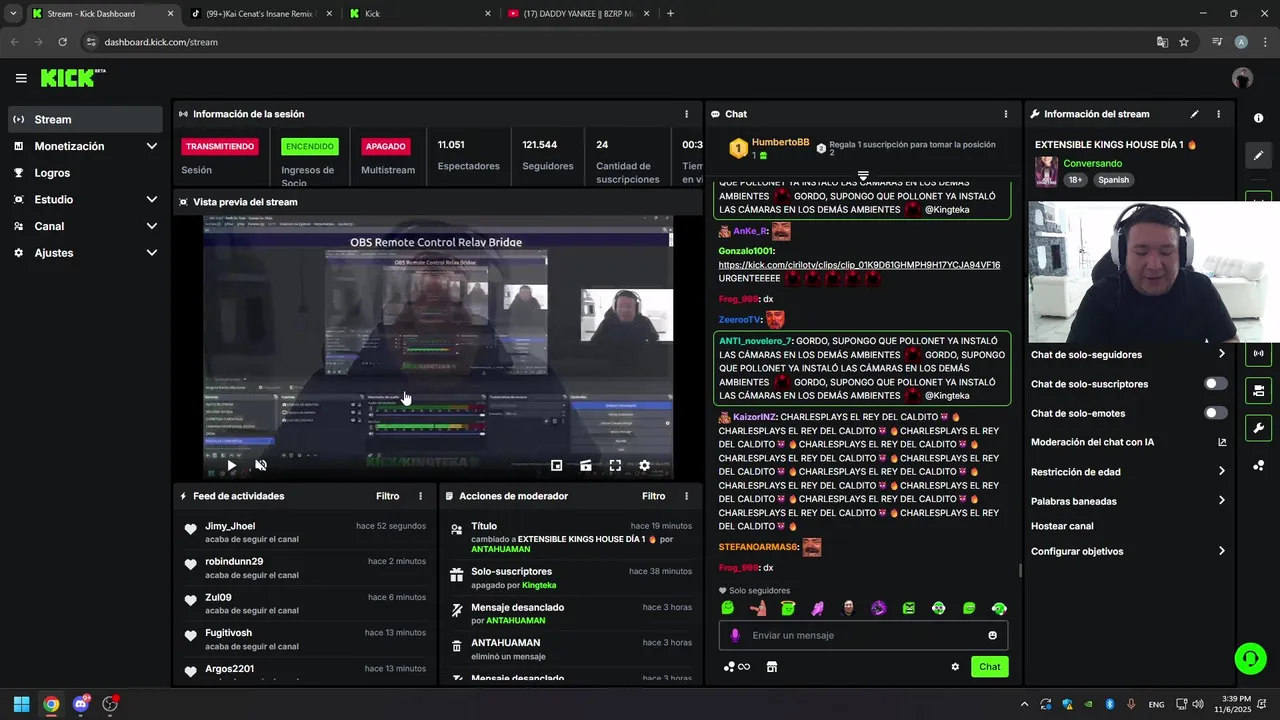Image resolution: width=1280 pixels, height=720 pixels.
Task: Insert the first green Kick emote
Action: coord(727,608)
